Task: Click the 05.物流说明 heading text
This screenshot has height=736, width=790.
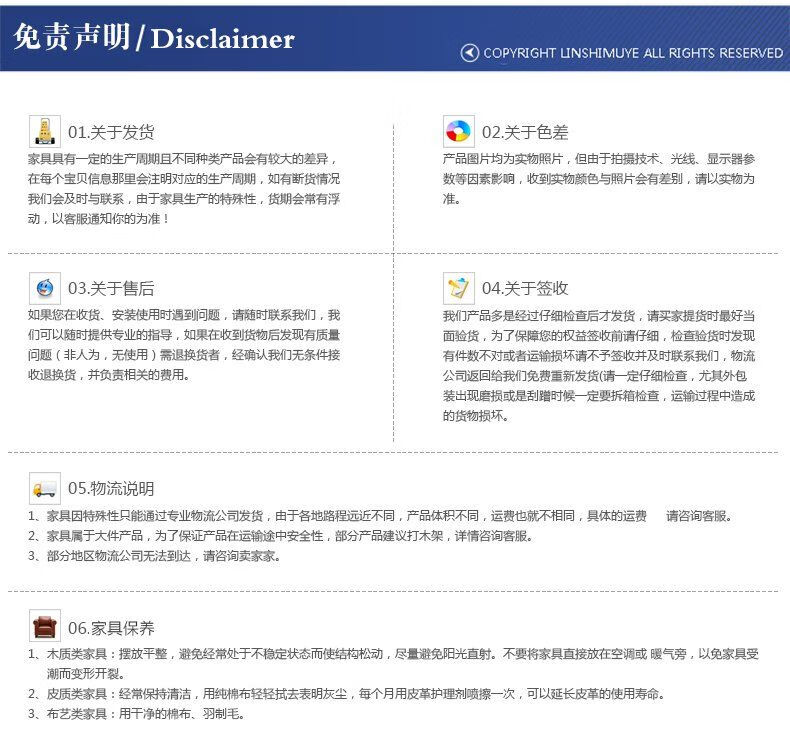Action: [x=111, y=489]
